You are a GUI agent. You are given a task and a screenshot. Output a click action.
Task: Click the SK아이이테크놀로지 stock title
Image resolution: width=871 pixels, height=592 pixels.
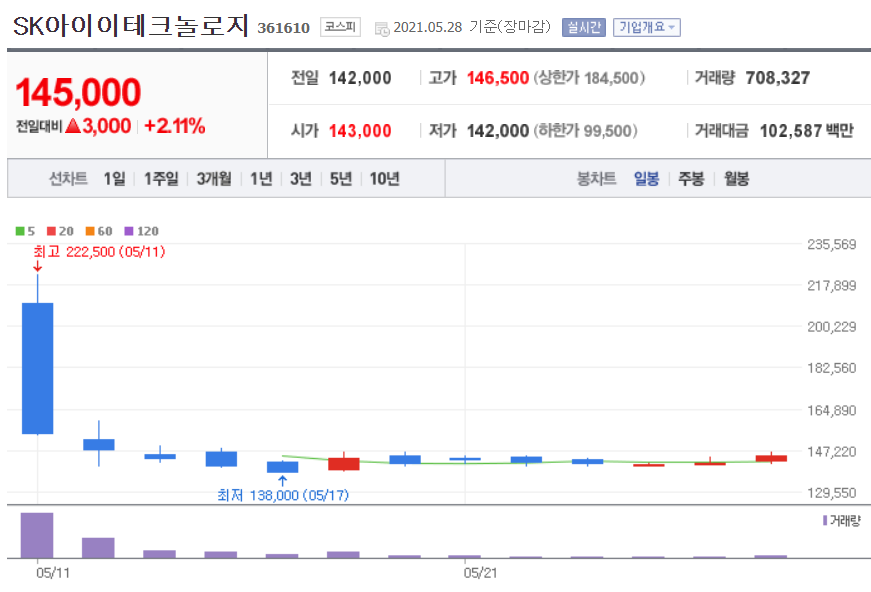click(131, 26)
